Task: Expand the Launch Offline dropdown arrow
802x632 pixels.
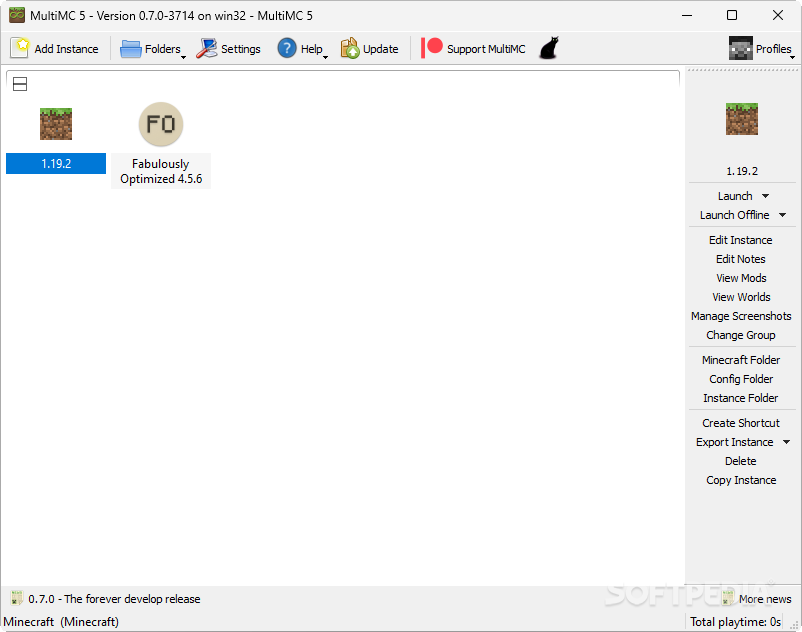Action: pyautogui.click(x=783, y=215)
